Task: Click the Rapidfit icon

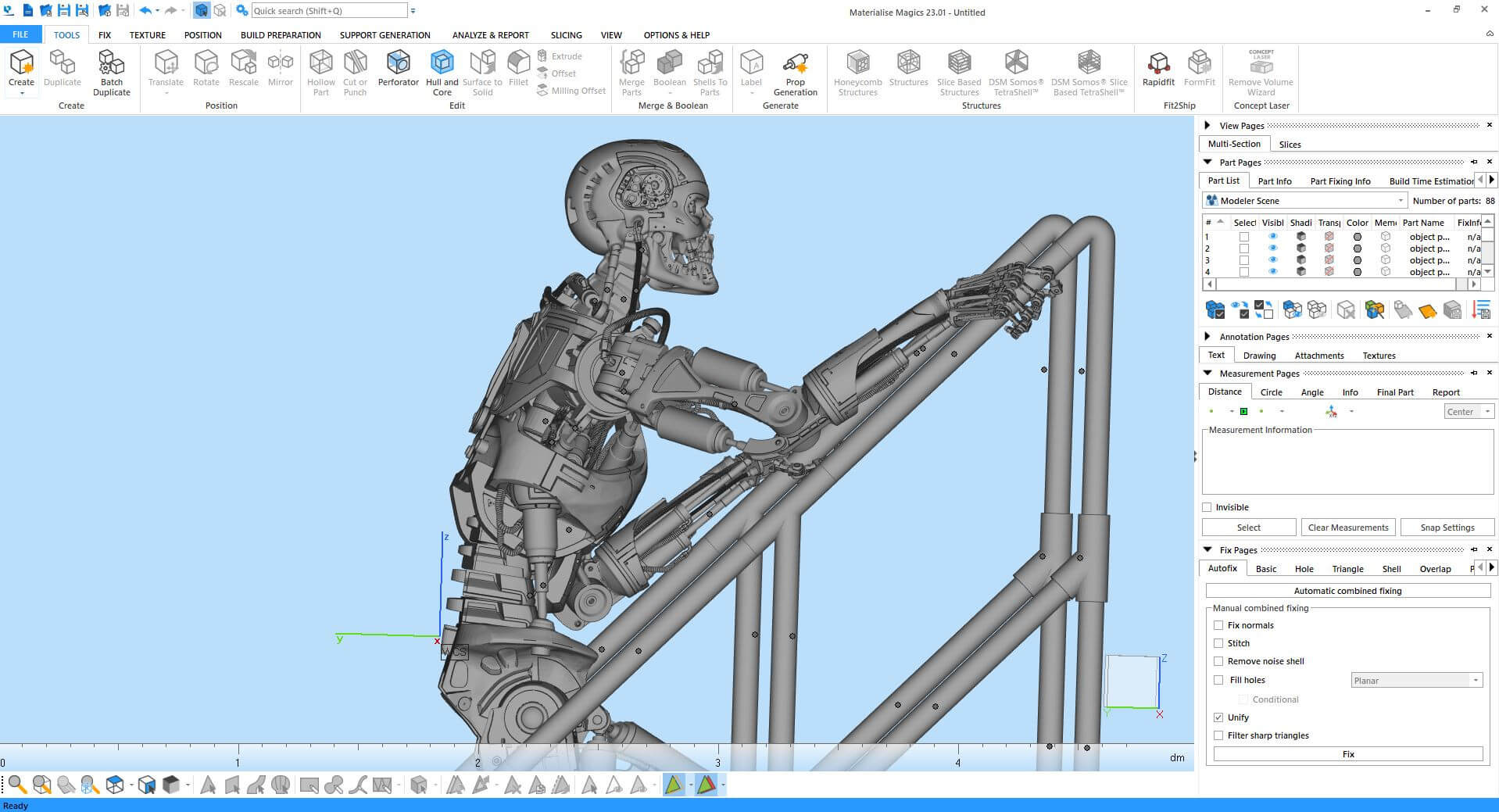Action: coord(1157,63)
